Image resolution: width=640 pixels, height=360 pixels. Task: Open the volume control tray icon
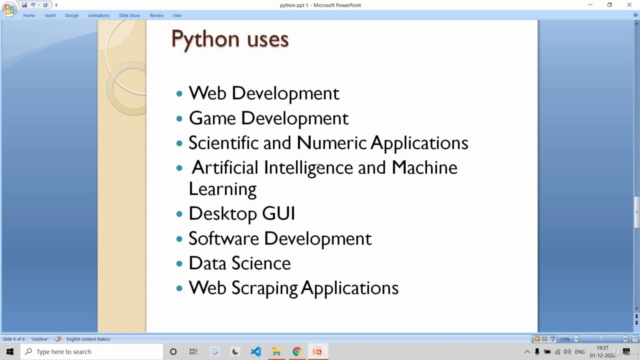point(567,351)
